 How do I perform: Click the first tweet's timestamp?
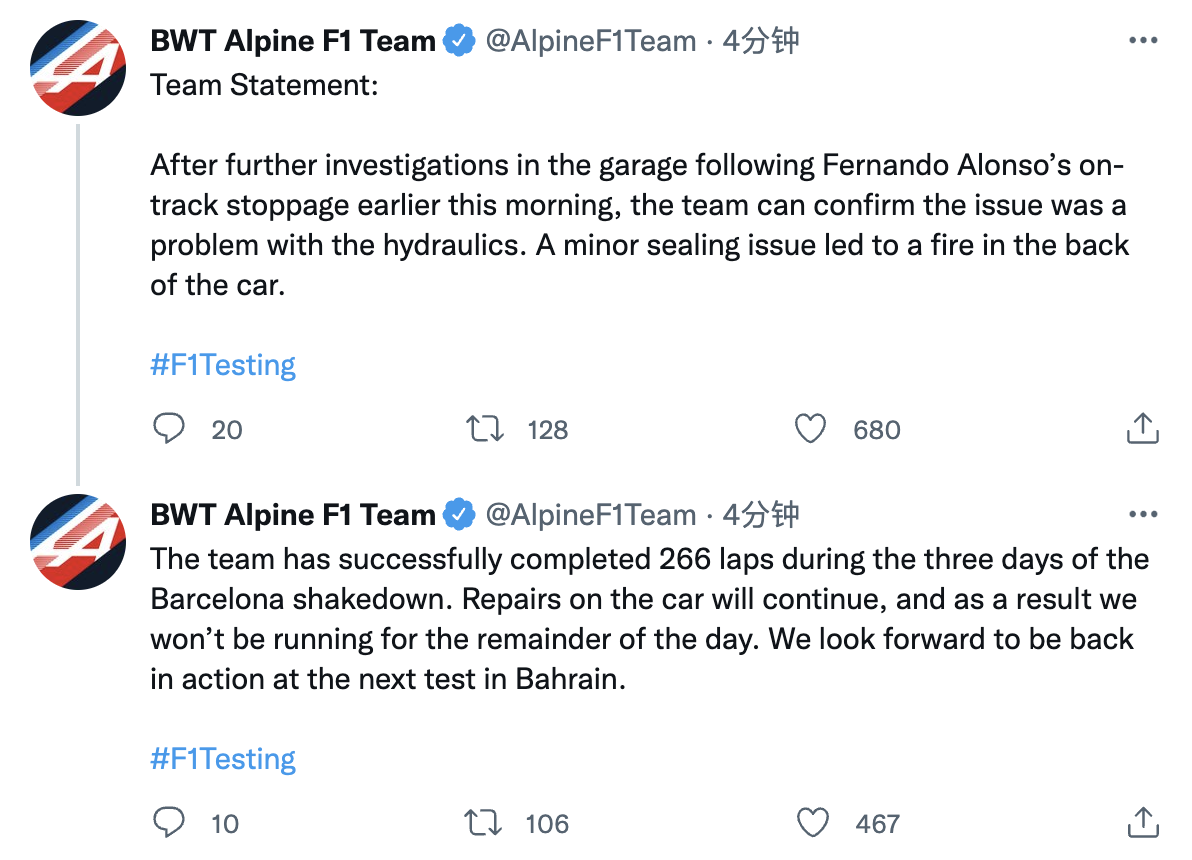(761, 41)
